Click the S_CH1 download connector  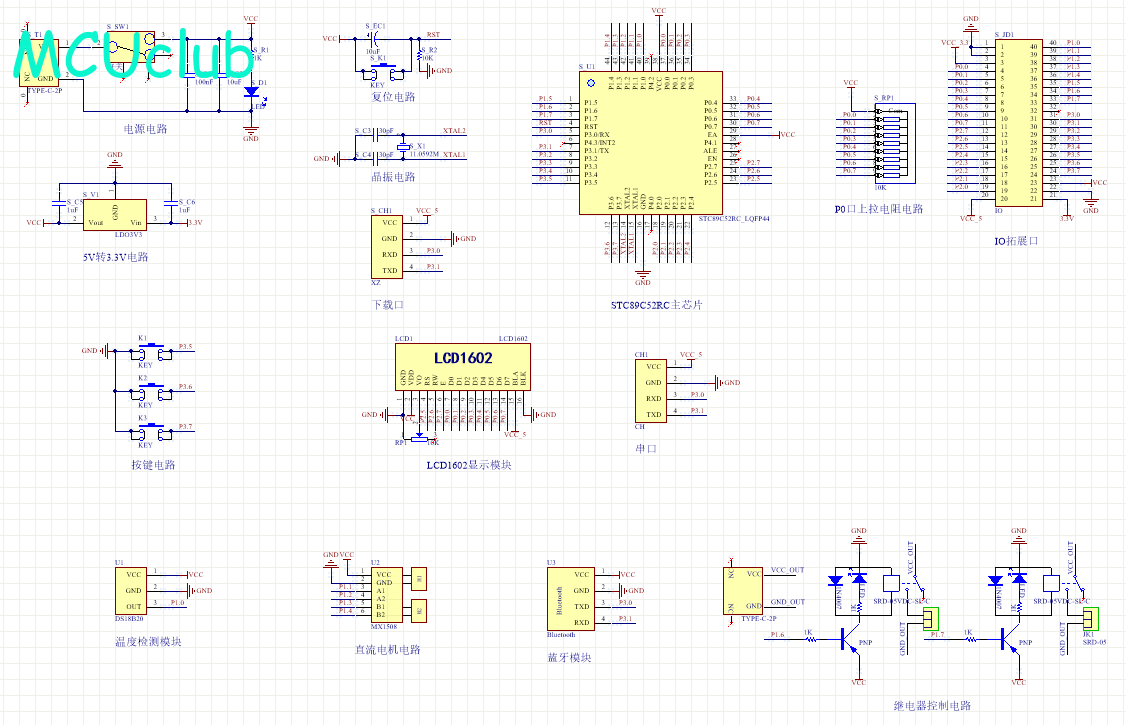[386, 246]
